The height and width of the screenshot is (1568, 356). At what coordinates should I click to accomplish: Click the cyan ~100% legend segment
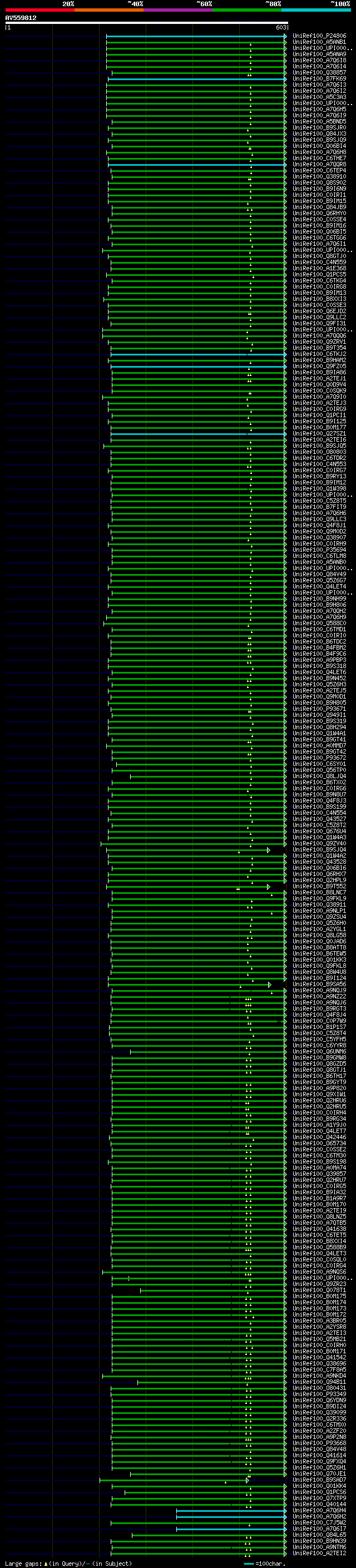(x=316, y=10)
